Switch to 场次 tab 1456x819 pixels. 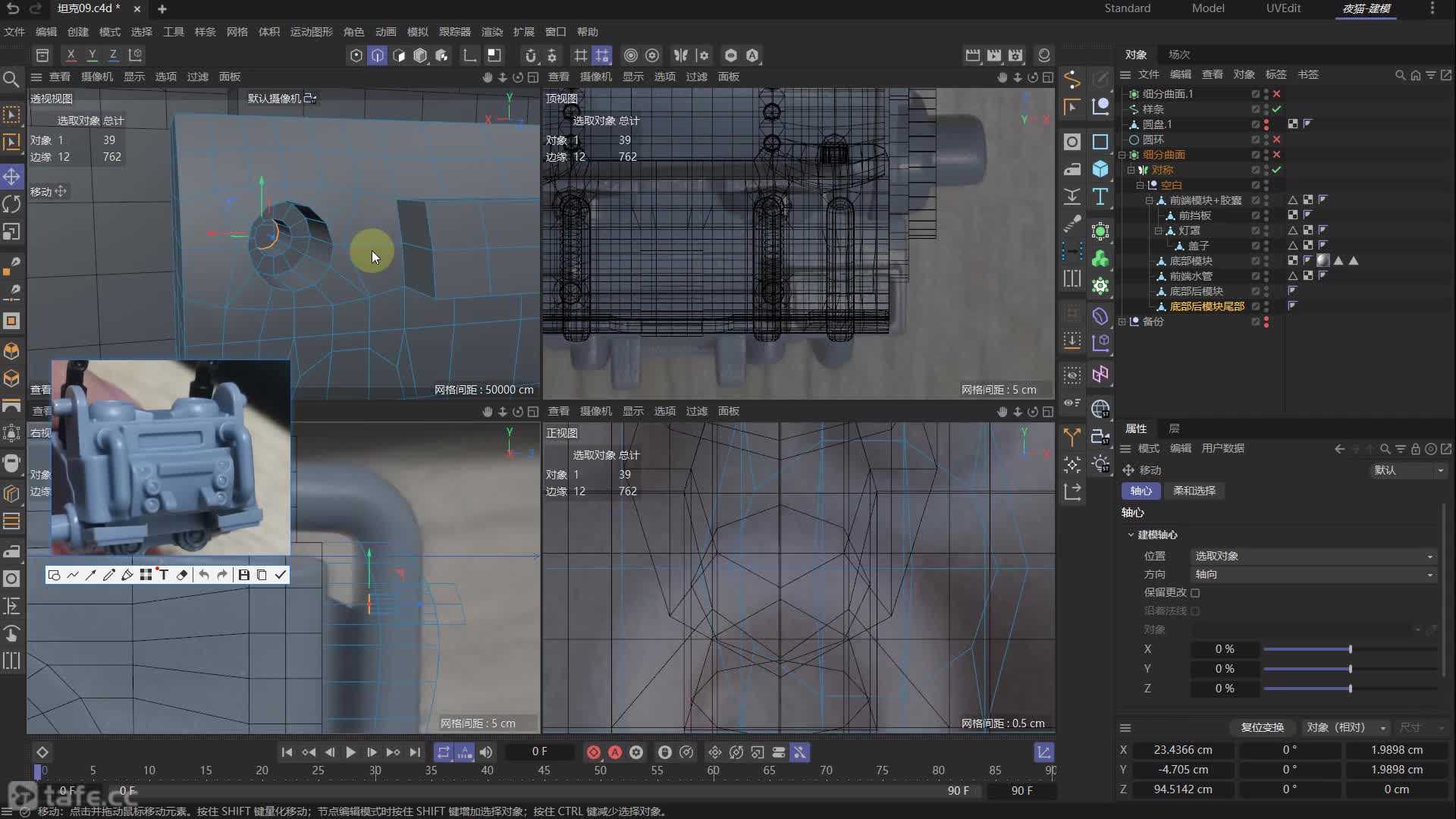tap(1179, 55)
